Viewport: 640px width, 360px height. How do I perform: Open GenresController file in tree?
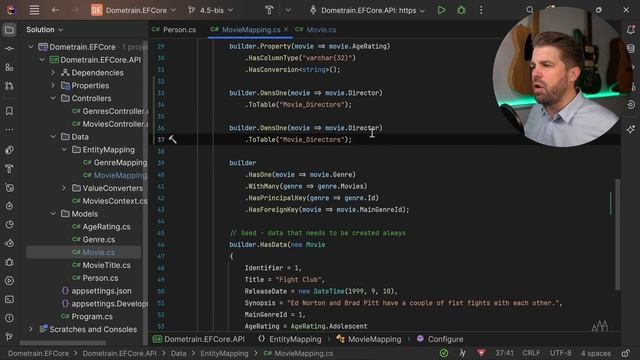pos(110,111)
